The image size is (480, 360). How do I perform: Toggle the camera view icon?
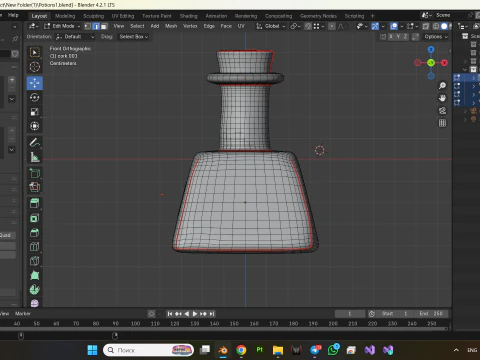pyautogui.click(x=442, y=111)
